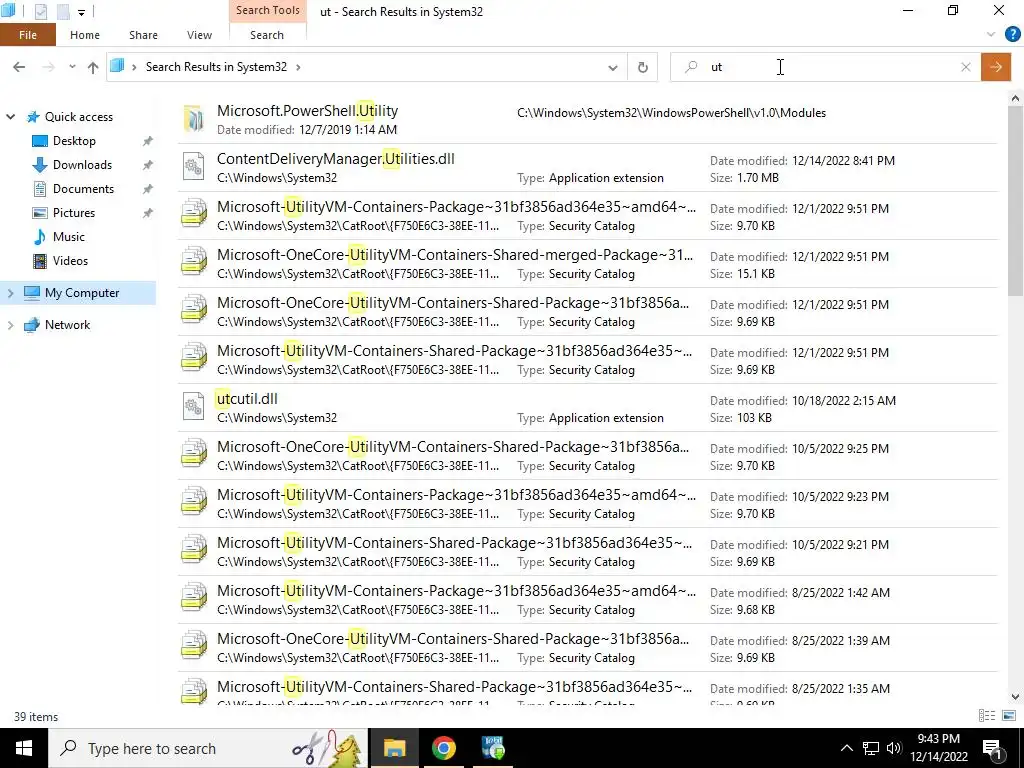The height and width of the screenshot is (768, 1024).
Task: Open the Search ribbon tab
Action: [x=266, y=35]
